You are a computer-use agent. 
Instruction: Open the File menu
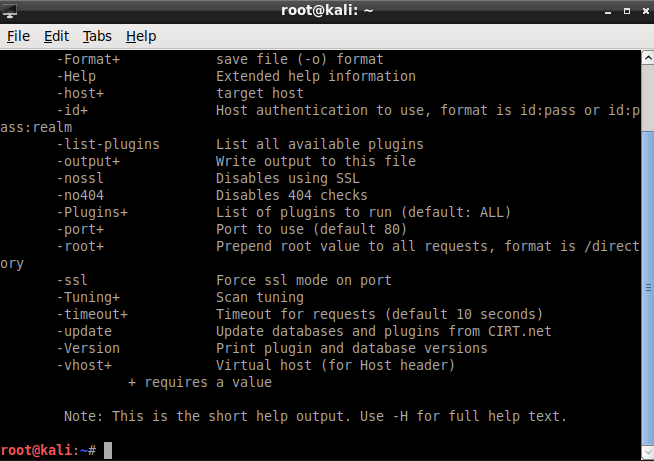pos(19,36)
